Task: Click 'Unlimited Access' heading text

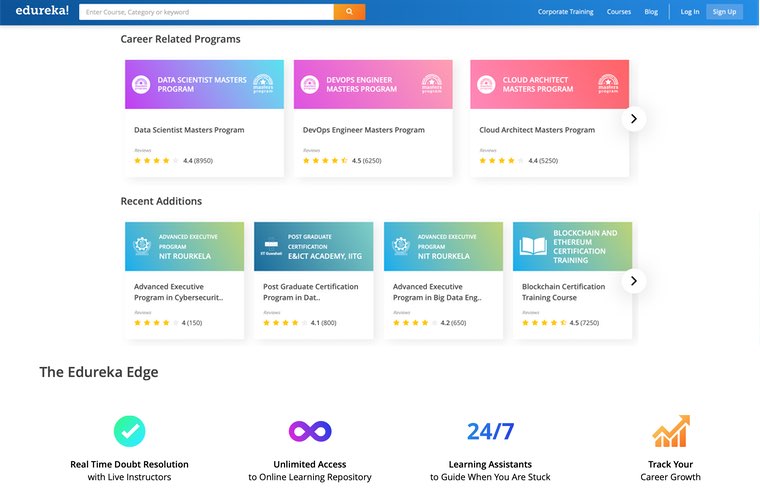Action: click(x=310, y=464)
